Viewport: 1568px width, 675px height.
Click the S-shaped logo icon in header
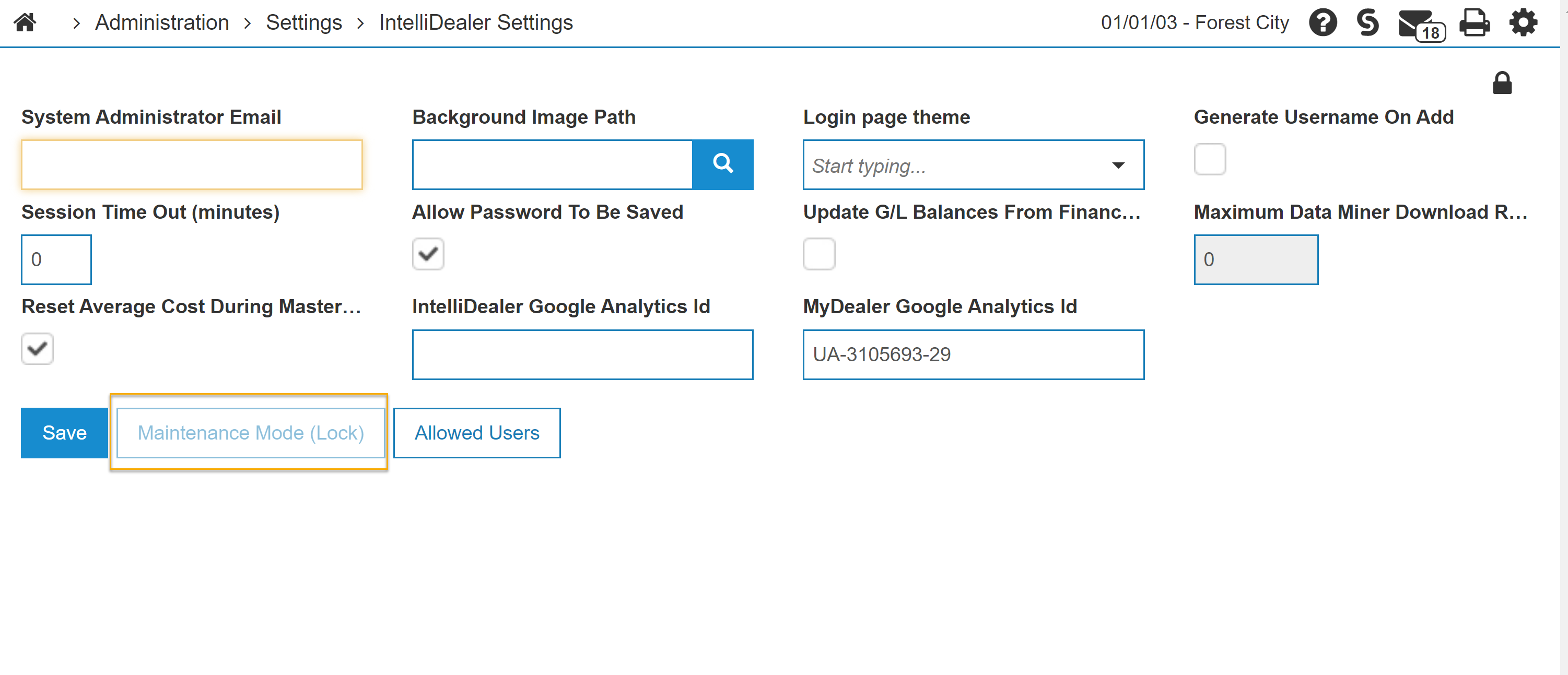[1367, 23]
